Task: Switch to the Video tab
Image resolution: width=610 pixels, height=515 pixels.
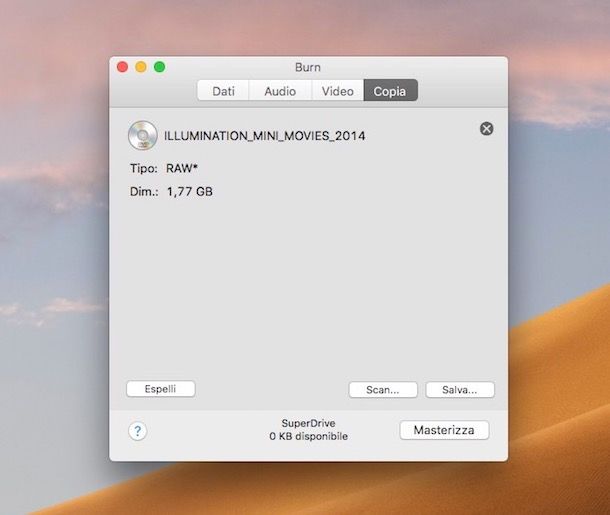Action: coord(338,91)
